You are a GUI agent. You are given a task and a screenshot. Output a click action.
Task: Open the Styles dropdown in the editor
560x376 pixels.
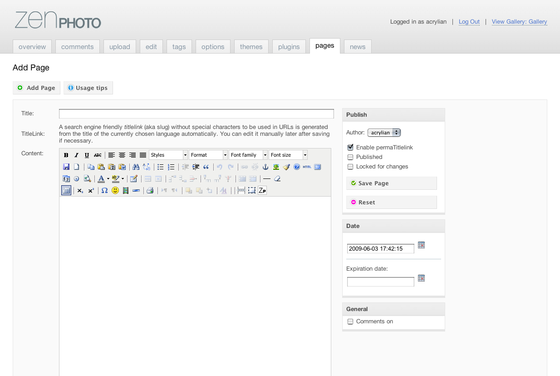168,155
